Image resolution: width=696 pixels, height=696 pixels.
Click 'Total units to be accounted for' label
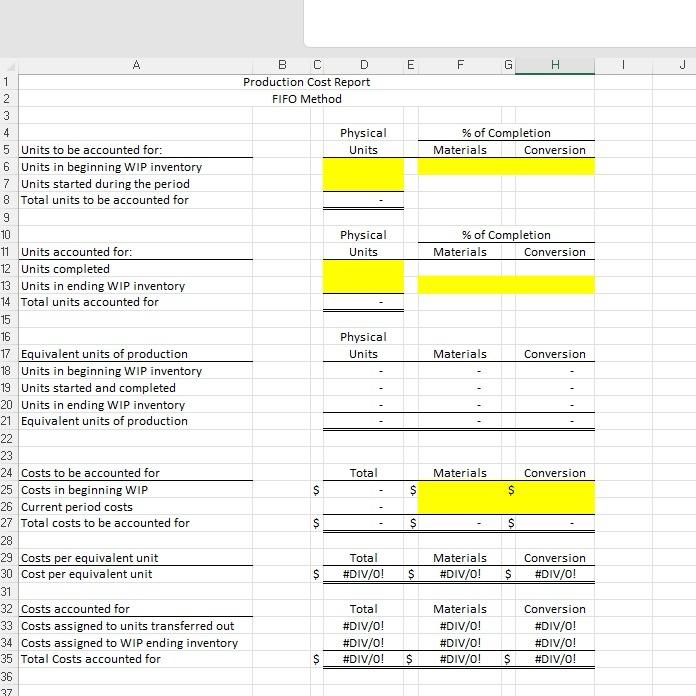click(x=105, y=200)
